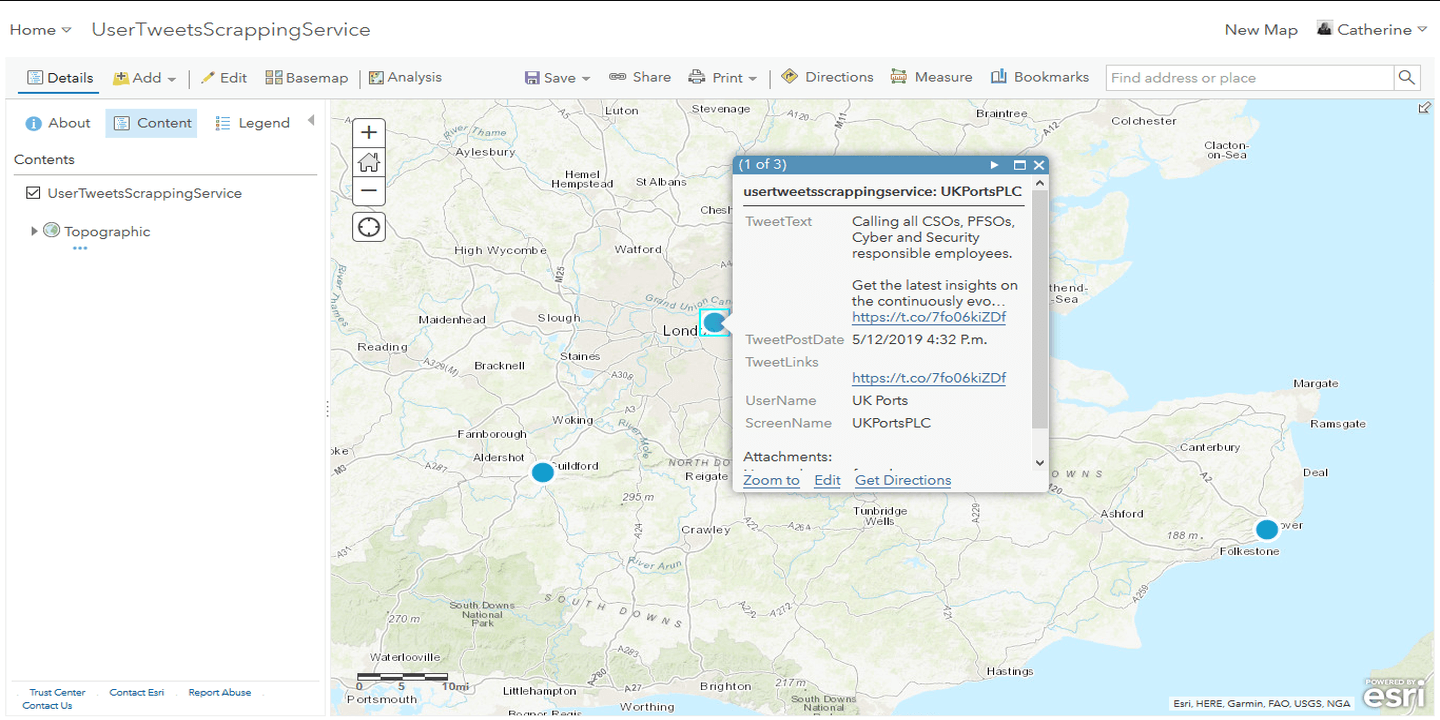The height and width of the screenshot is (720, 1440).
Task: Switch to the Content tab
Action: point(152,123)
